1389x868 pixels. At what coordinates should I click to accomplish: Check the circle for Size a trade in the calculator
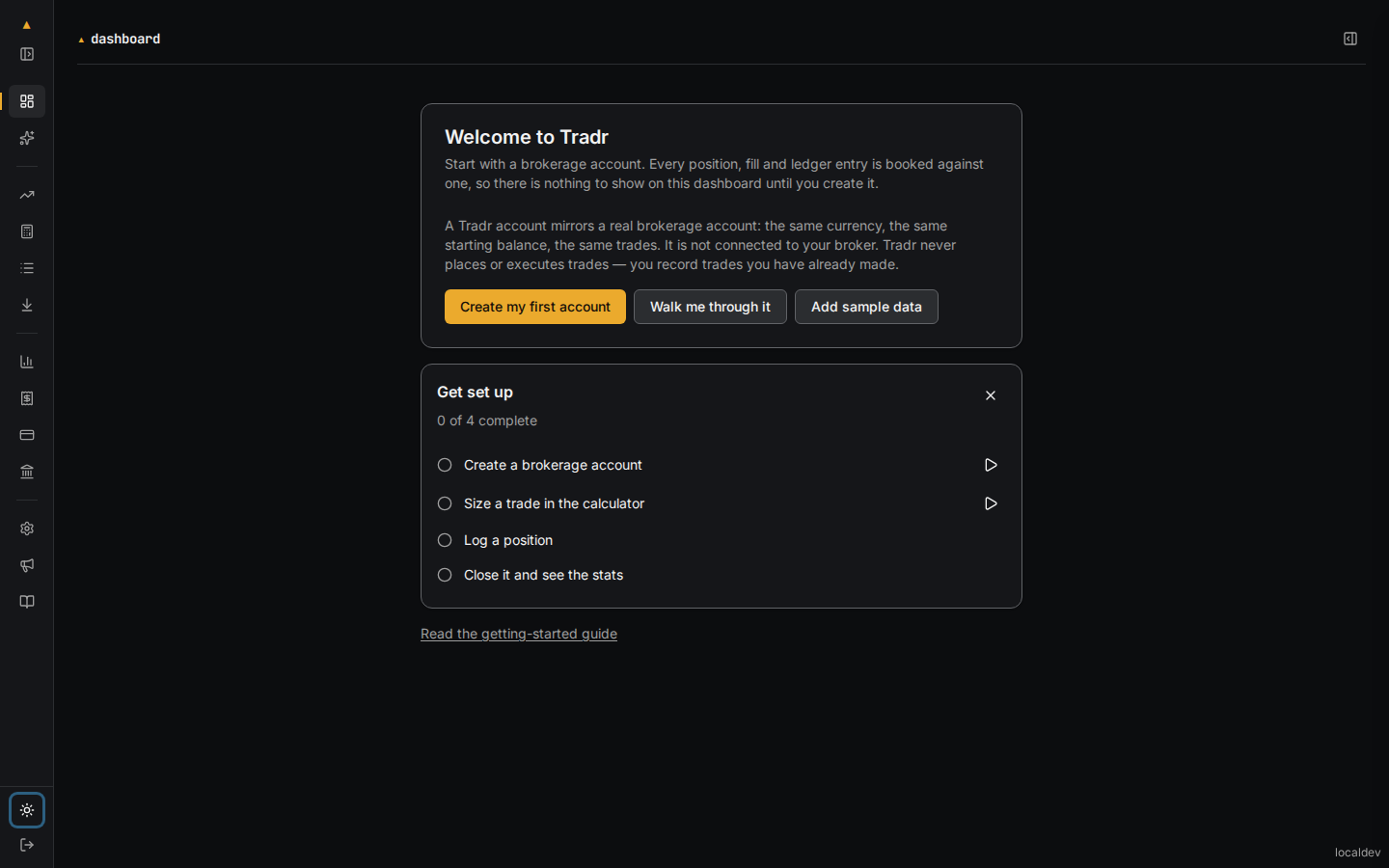click(445, 503)
